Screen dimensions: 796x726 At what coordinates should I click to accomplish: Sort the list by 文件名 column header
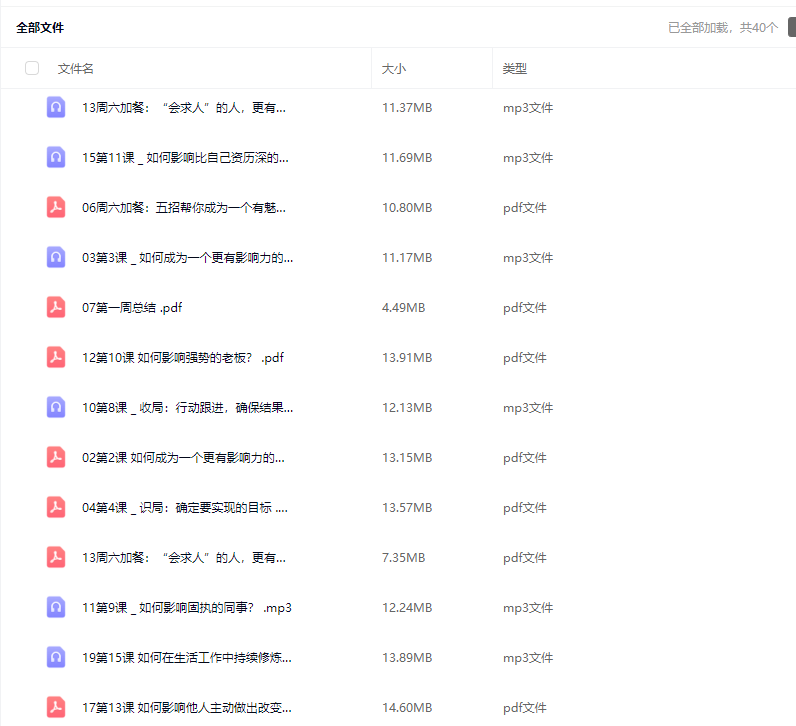pos(76,69)
